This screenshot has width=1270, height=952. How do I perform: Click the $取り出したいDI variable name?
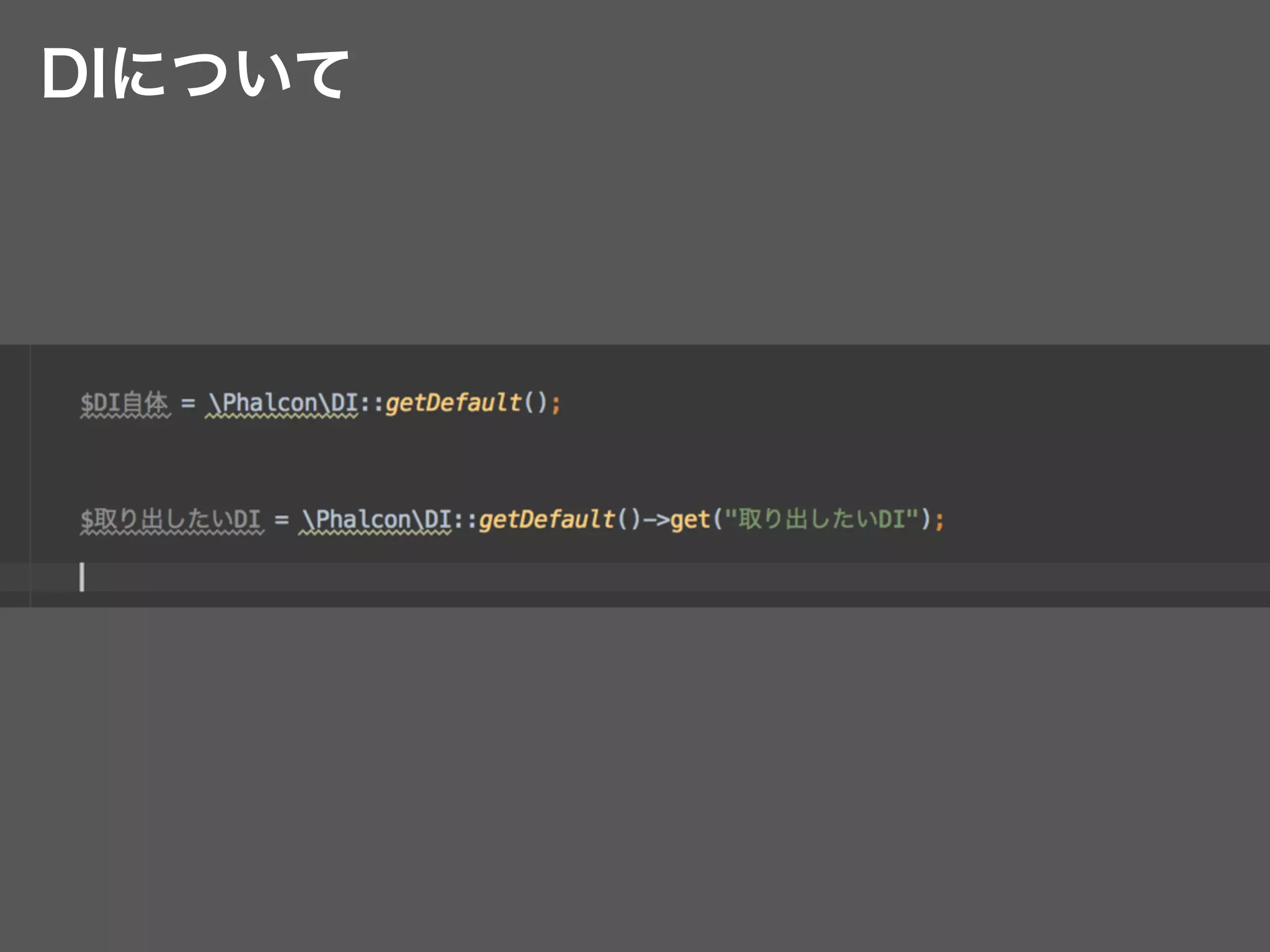click(171, 519)
